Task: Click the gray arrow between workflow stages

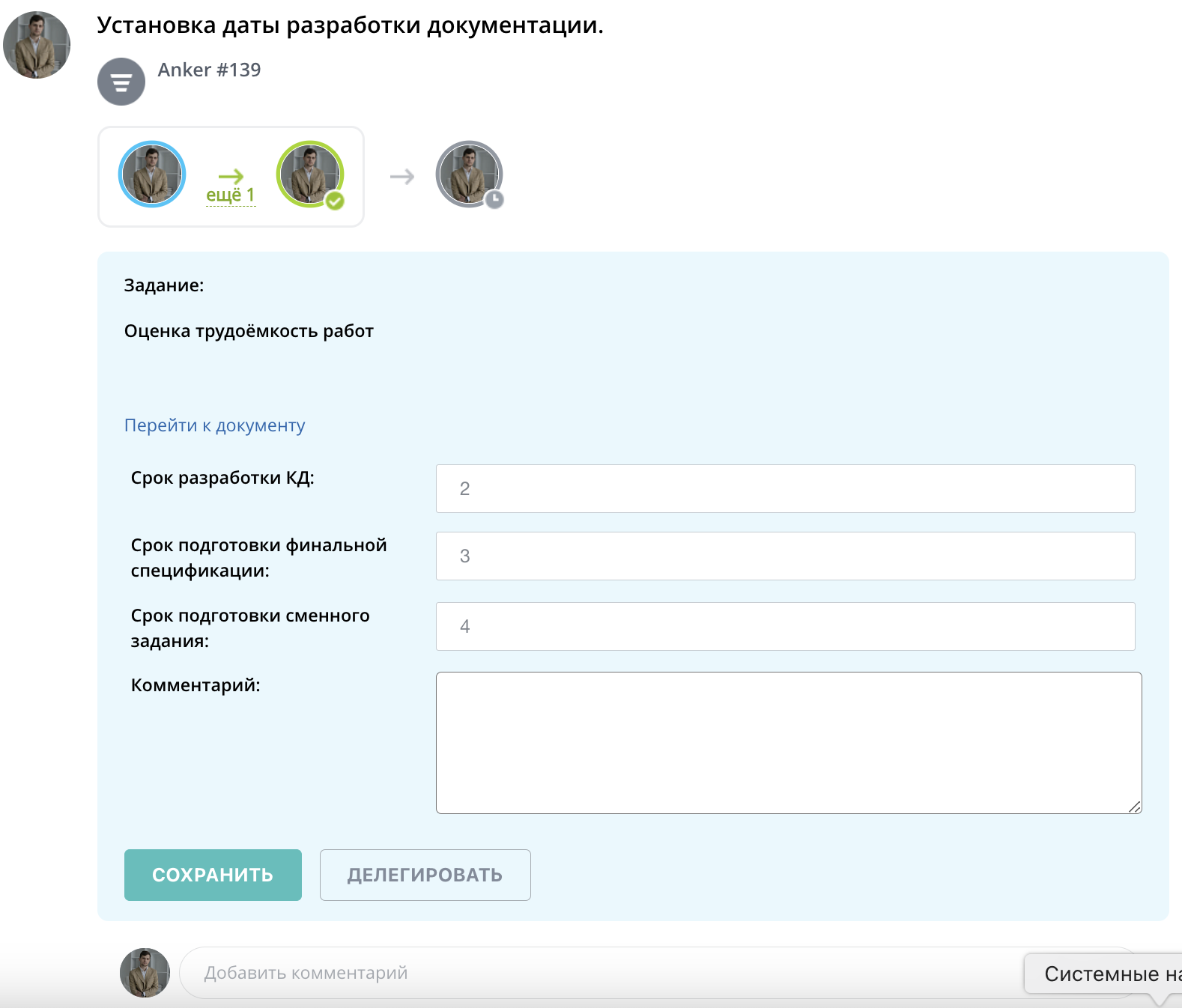Action: (x=402, y=177)
